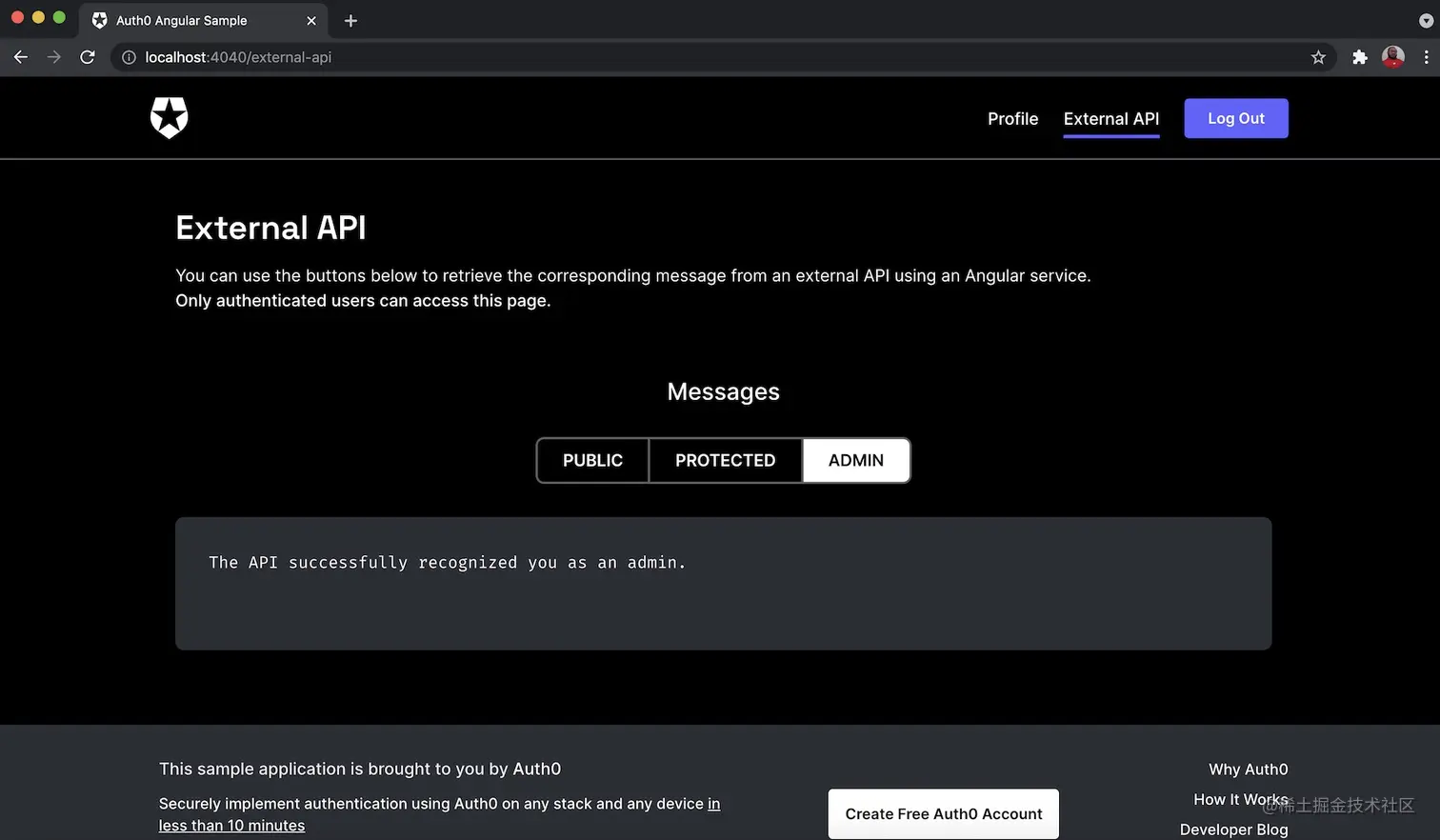Screen dimensions: 1440x840
Task: Open the Developer Blog link
Action: pyautogui.click(x=1233, y=830)
